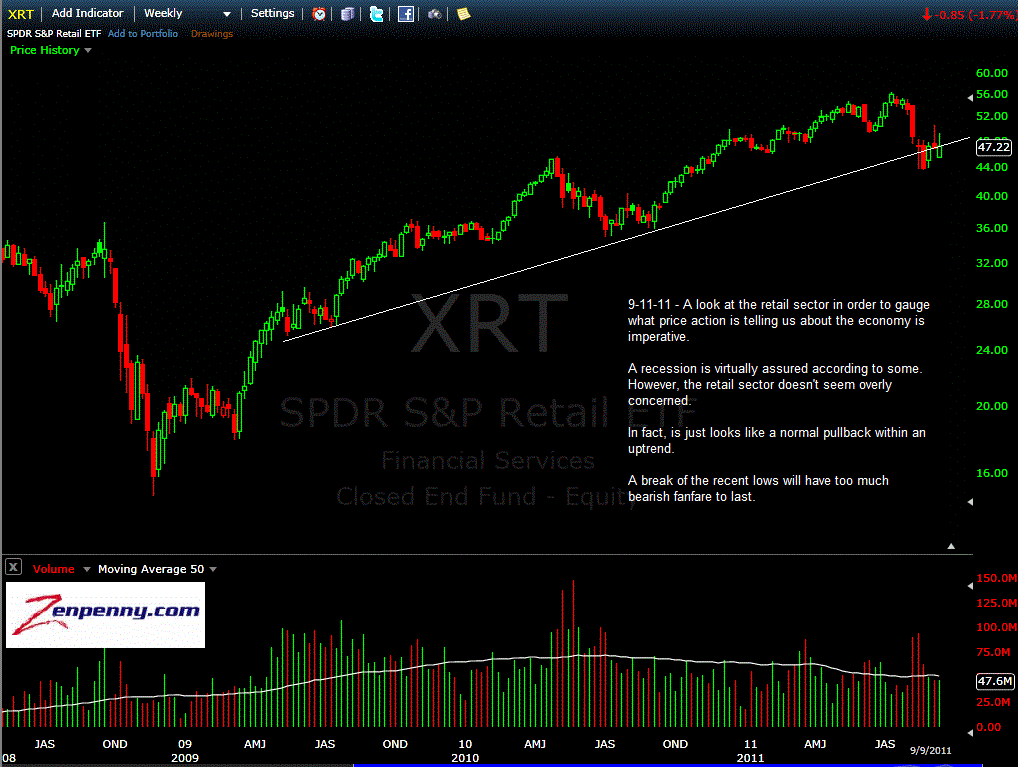Screen dimensions: 1018x767
Task: Click the Moving Average 50 label
Action: click(151, 569)
